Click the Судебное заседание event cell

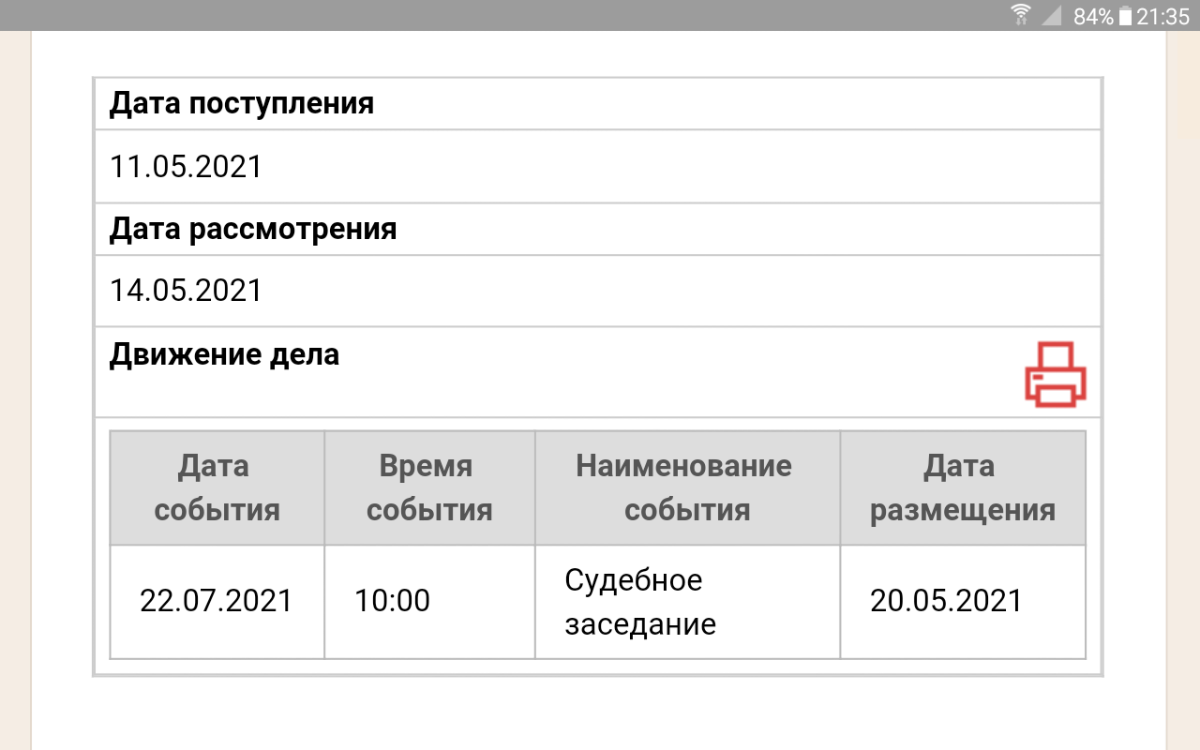tap(688, 601)
